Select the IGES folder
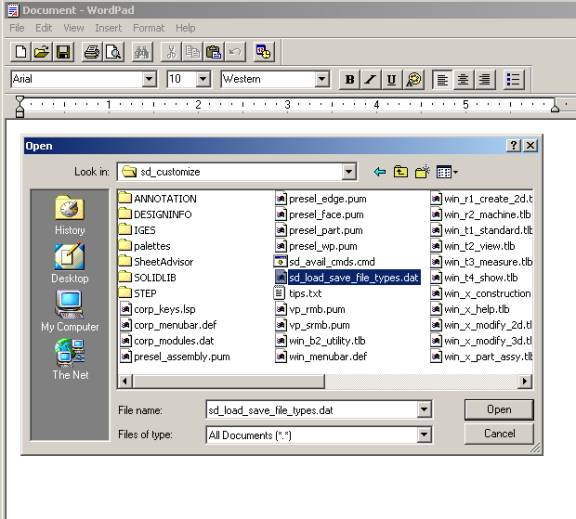Screen dimensions: 576x519 pyautogui.click(x=137, y=230)
